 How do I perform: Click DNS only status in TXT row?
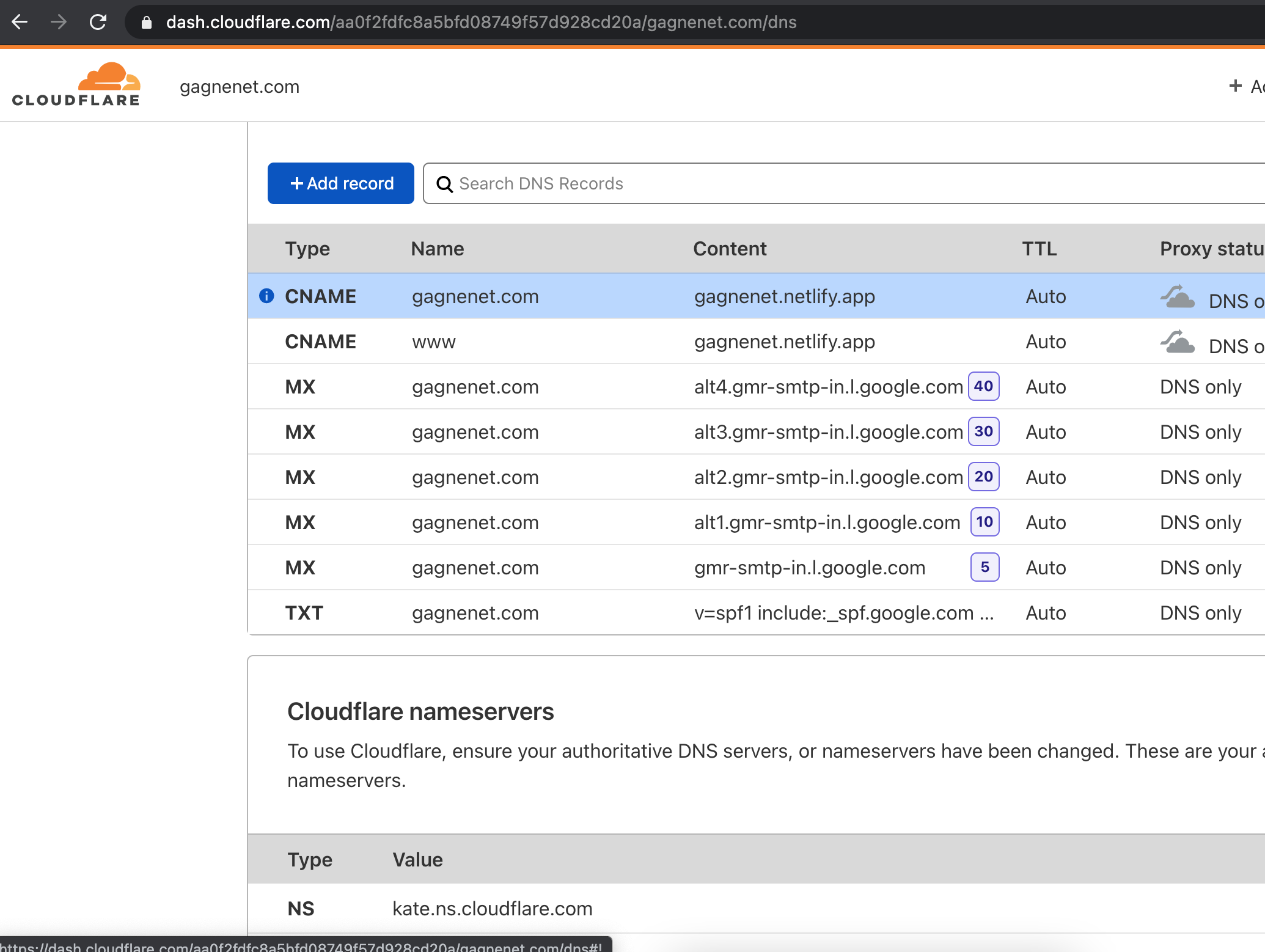tap(1201, 613)
